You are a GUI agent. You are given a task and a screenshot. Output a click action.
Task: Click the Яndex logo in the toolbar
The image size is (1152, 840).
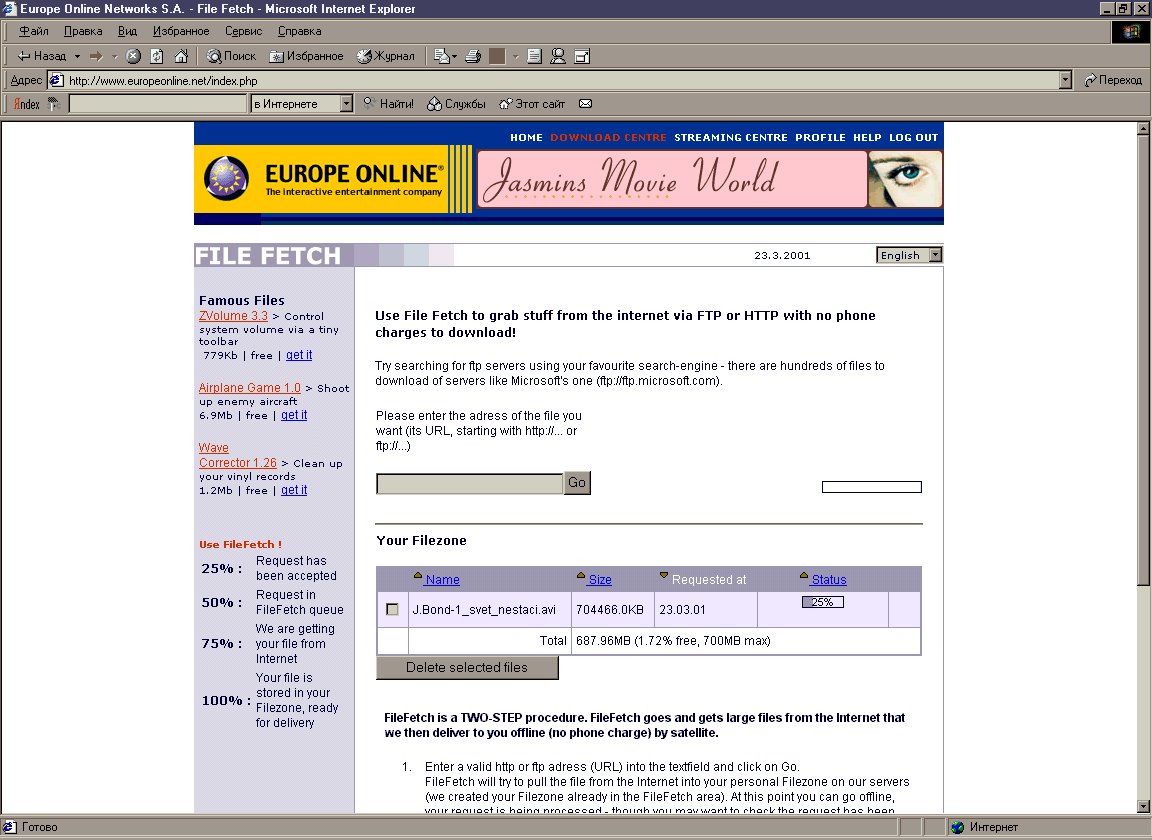(x=27, y=104)
